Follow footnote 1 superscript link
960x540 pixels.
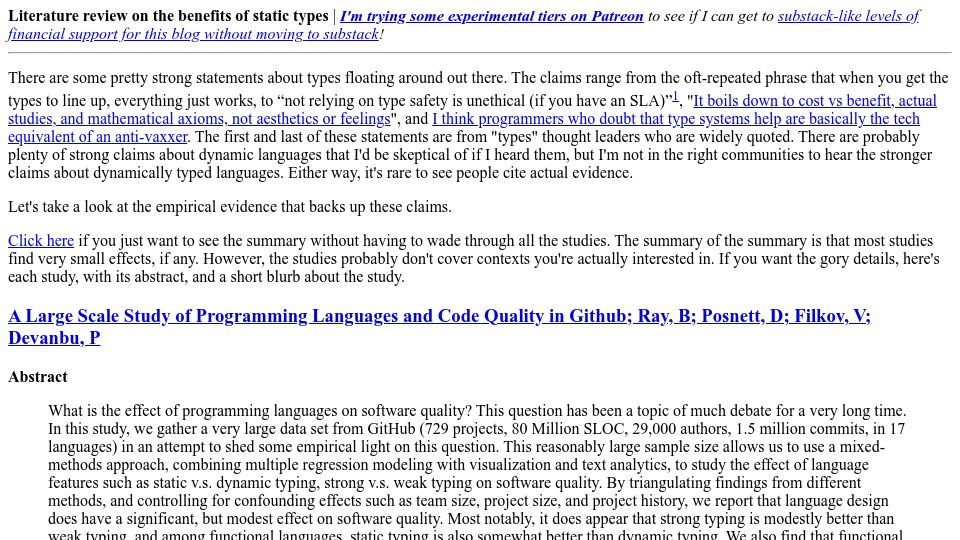click(x=675, y=96)
